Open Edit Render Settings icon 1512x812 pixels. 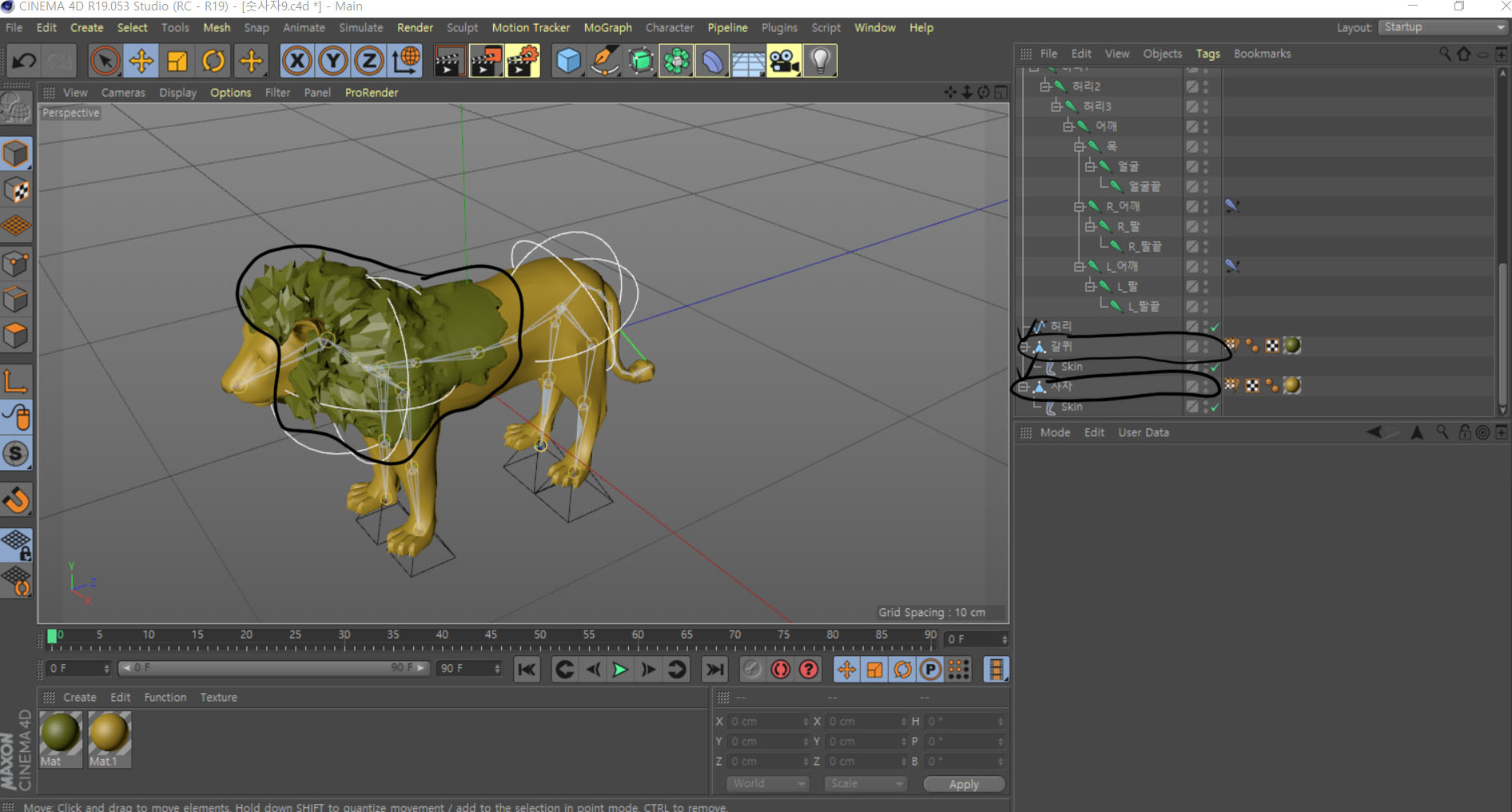pyautogui.click(x=523, y=61)
